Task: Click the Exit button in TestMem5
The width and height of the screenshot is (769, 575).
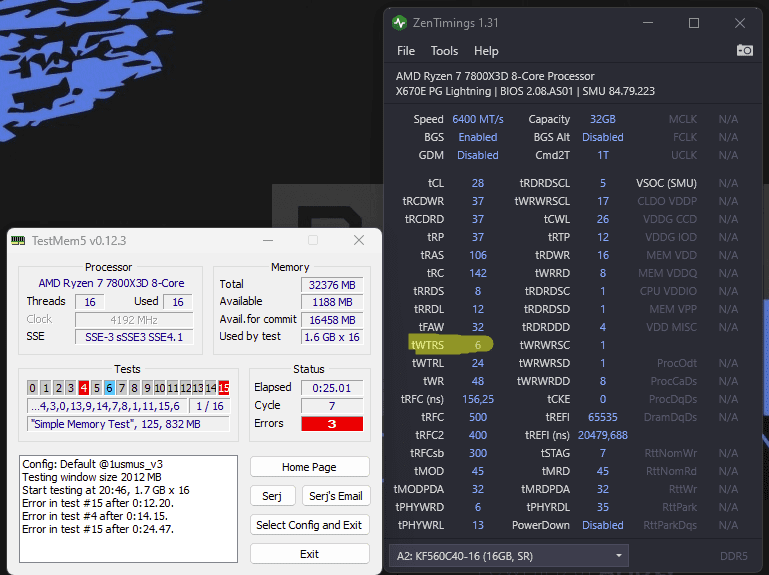Action: [309, 554]
